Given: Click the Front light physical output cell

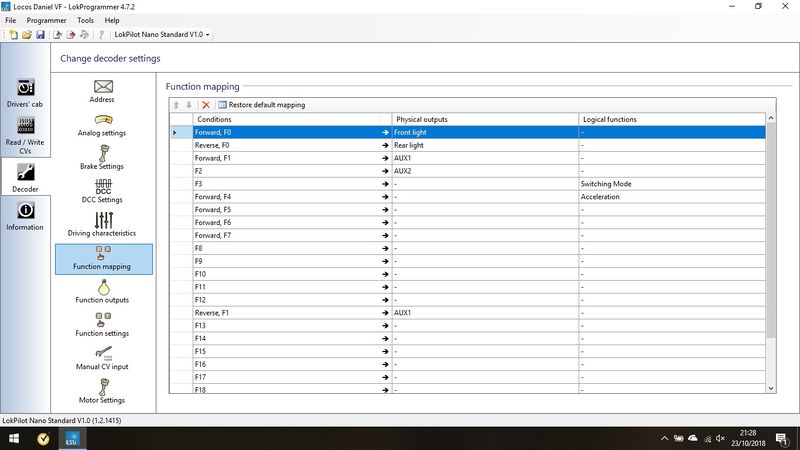Looking at the screenshot, I should point(485,132).
